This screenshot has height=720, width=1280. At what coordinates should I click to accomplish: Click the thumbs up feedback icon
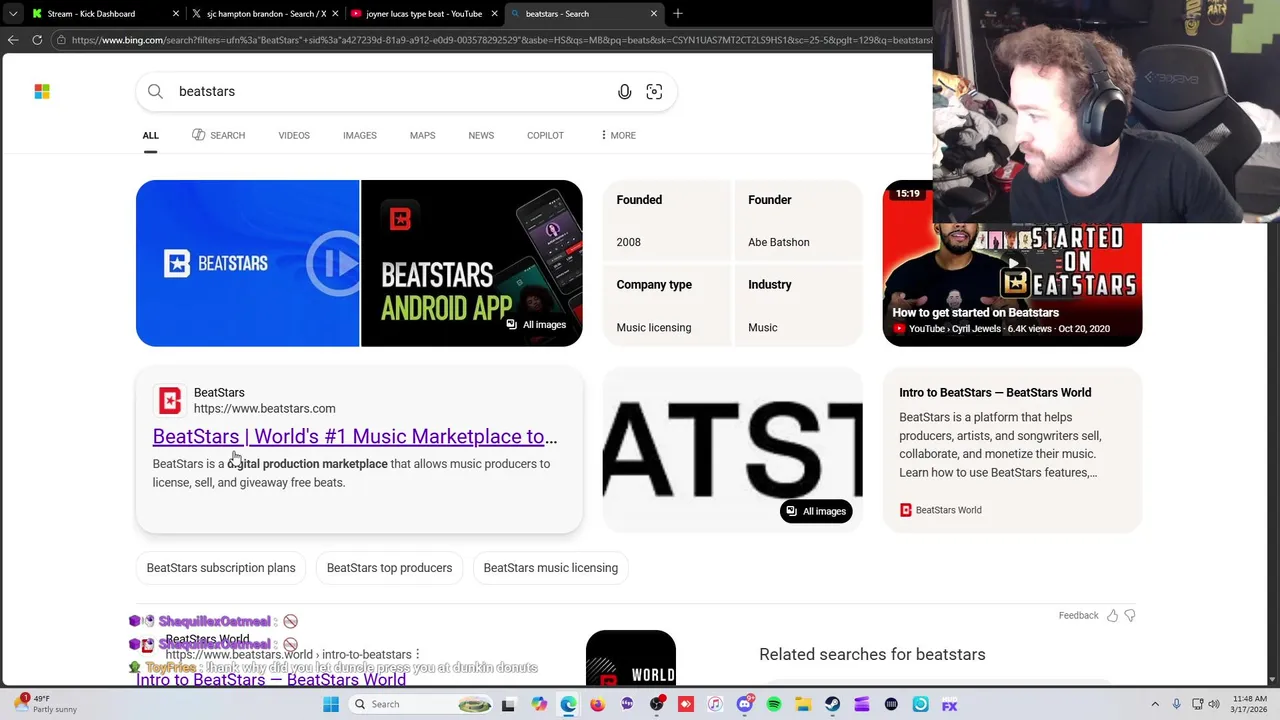1112,615
